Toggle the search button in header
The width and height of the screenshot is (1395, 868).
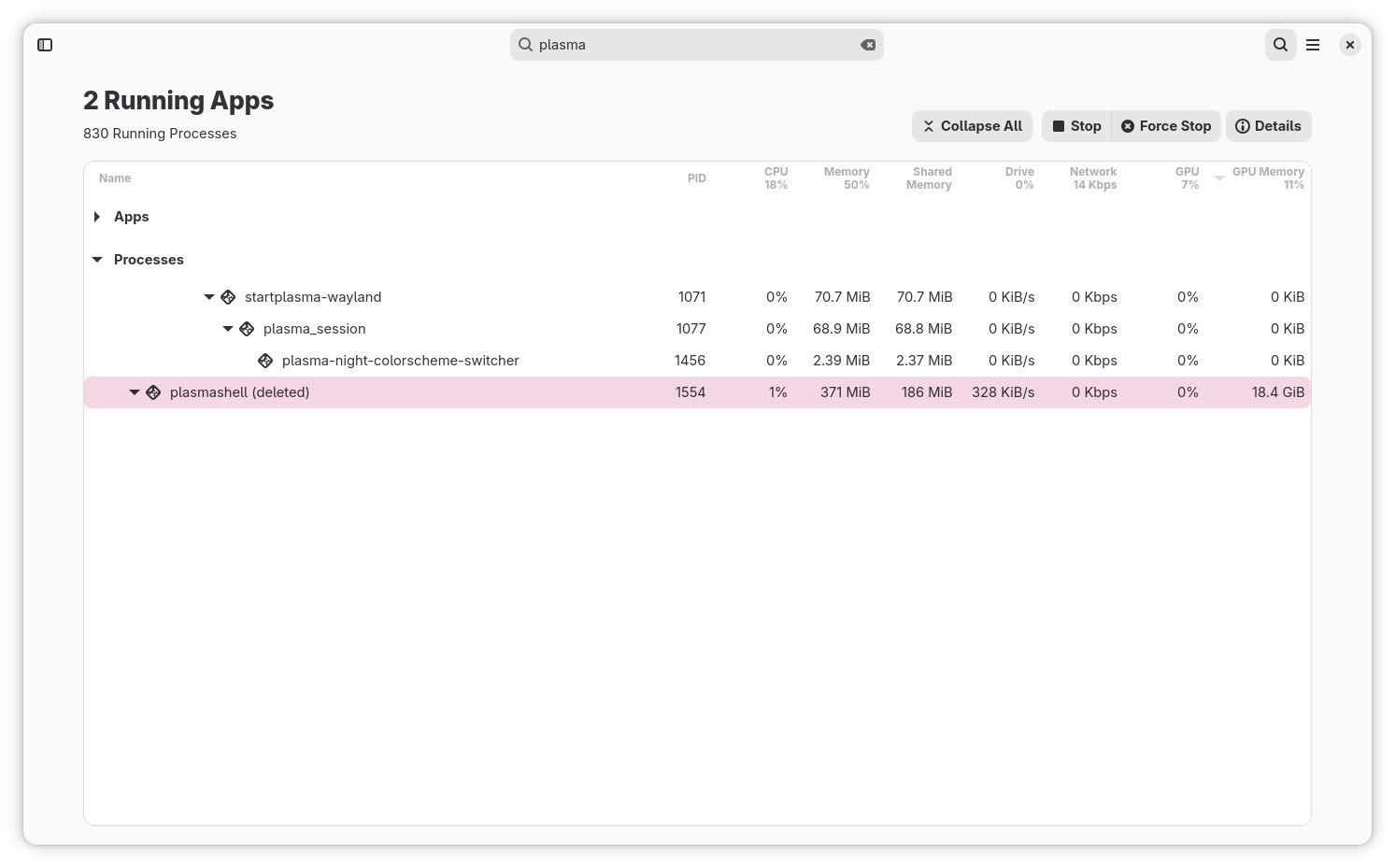(x=1281, y=45)
